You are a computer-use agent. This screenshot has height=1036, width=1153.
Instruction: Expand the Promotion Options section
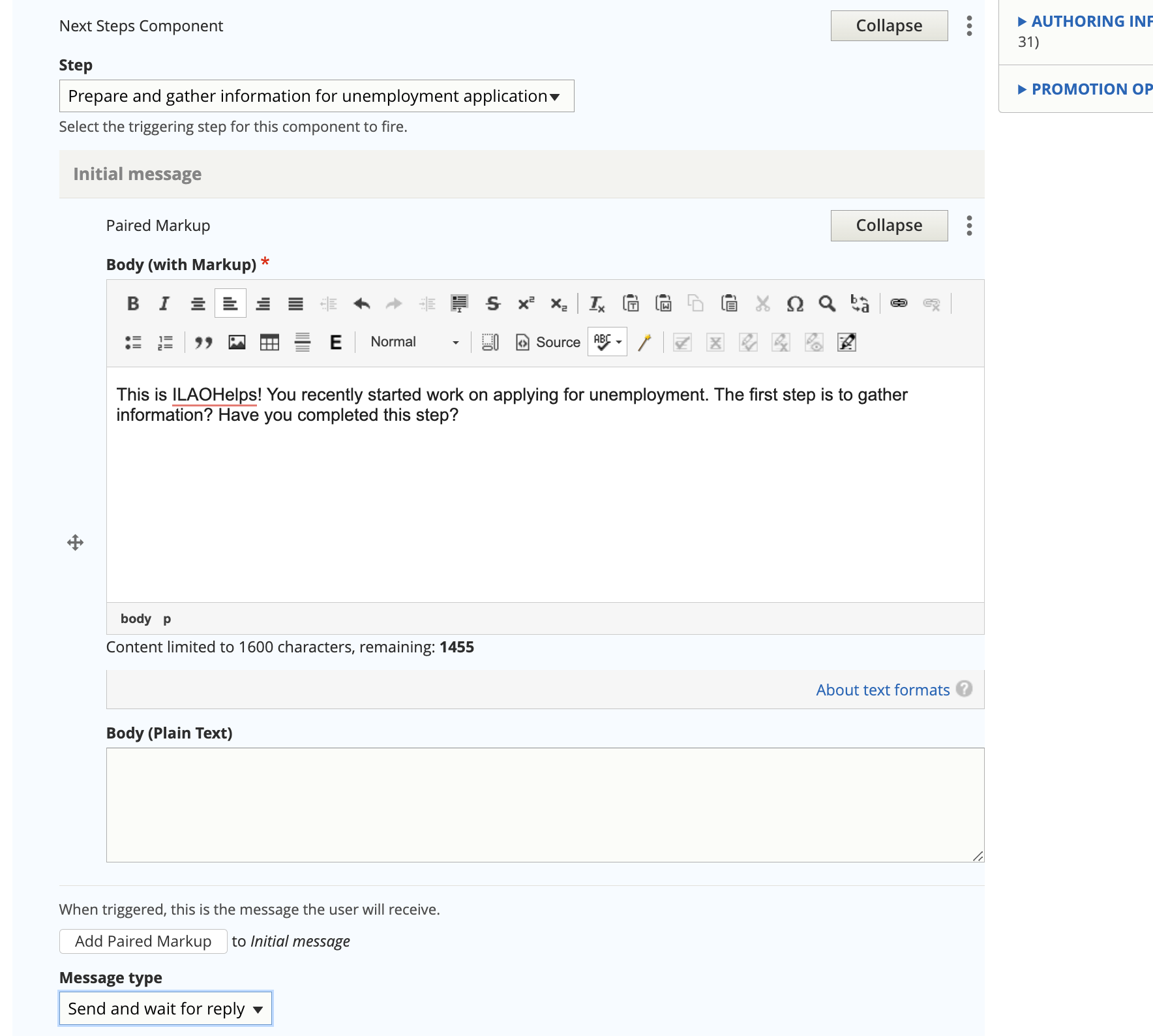1085,89
